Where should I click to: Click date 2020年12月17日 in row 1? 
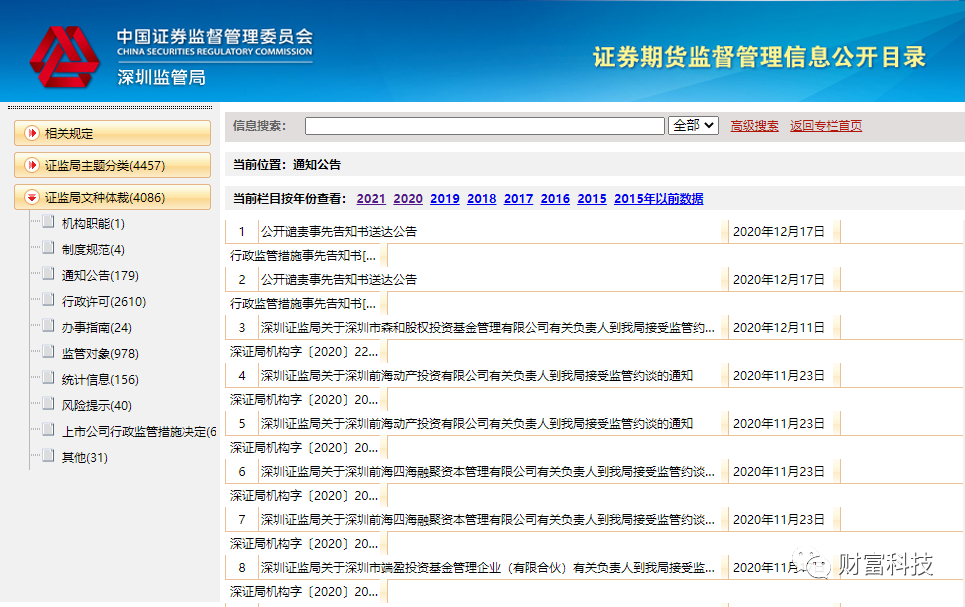779,231
